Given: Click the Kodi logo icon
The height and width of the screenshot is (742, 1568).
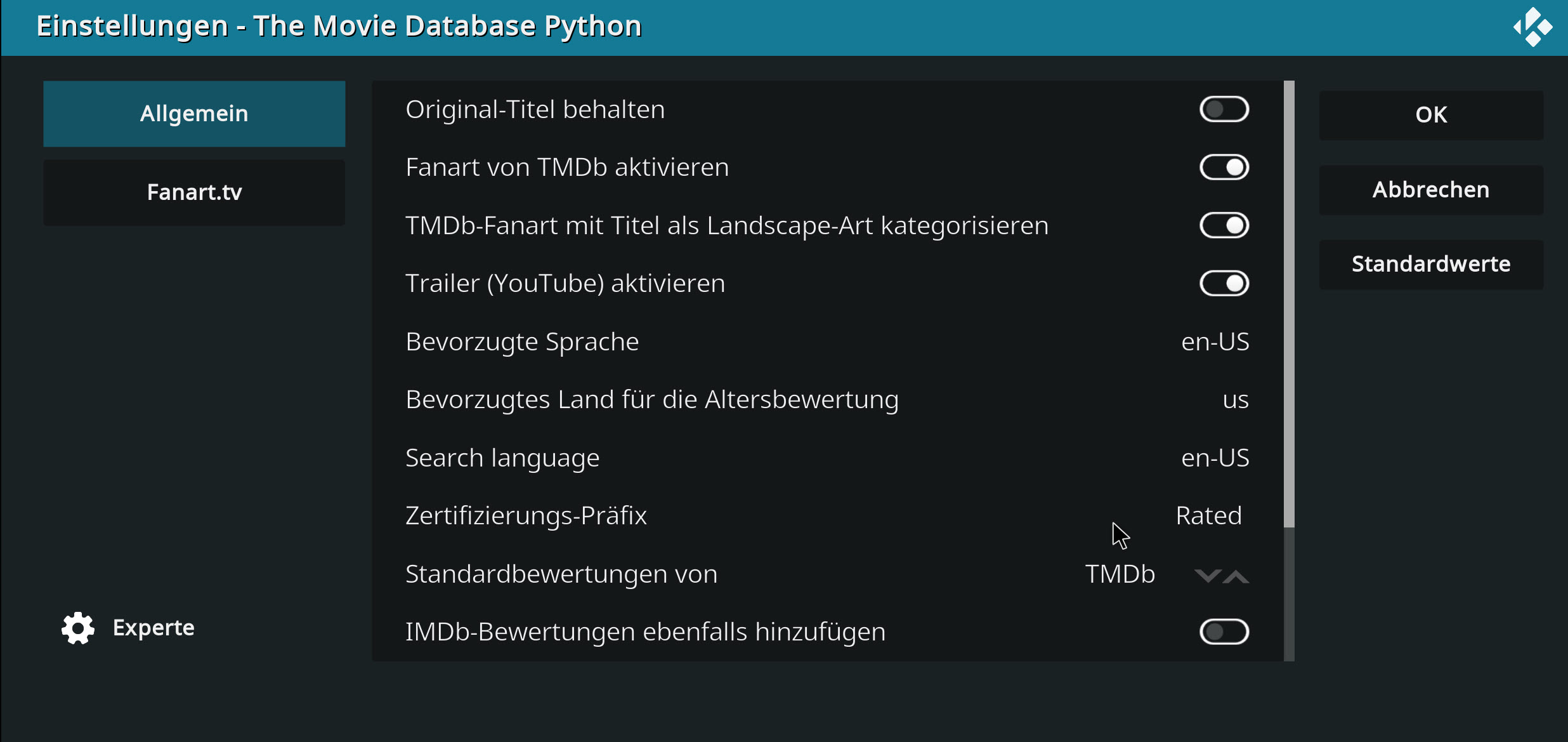Looking at the screenshot, I should pyautogui.click(x=1532, y=27).
